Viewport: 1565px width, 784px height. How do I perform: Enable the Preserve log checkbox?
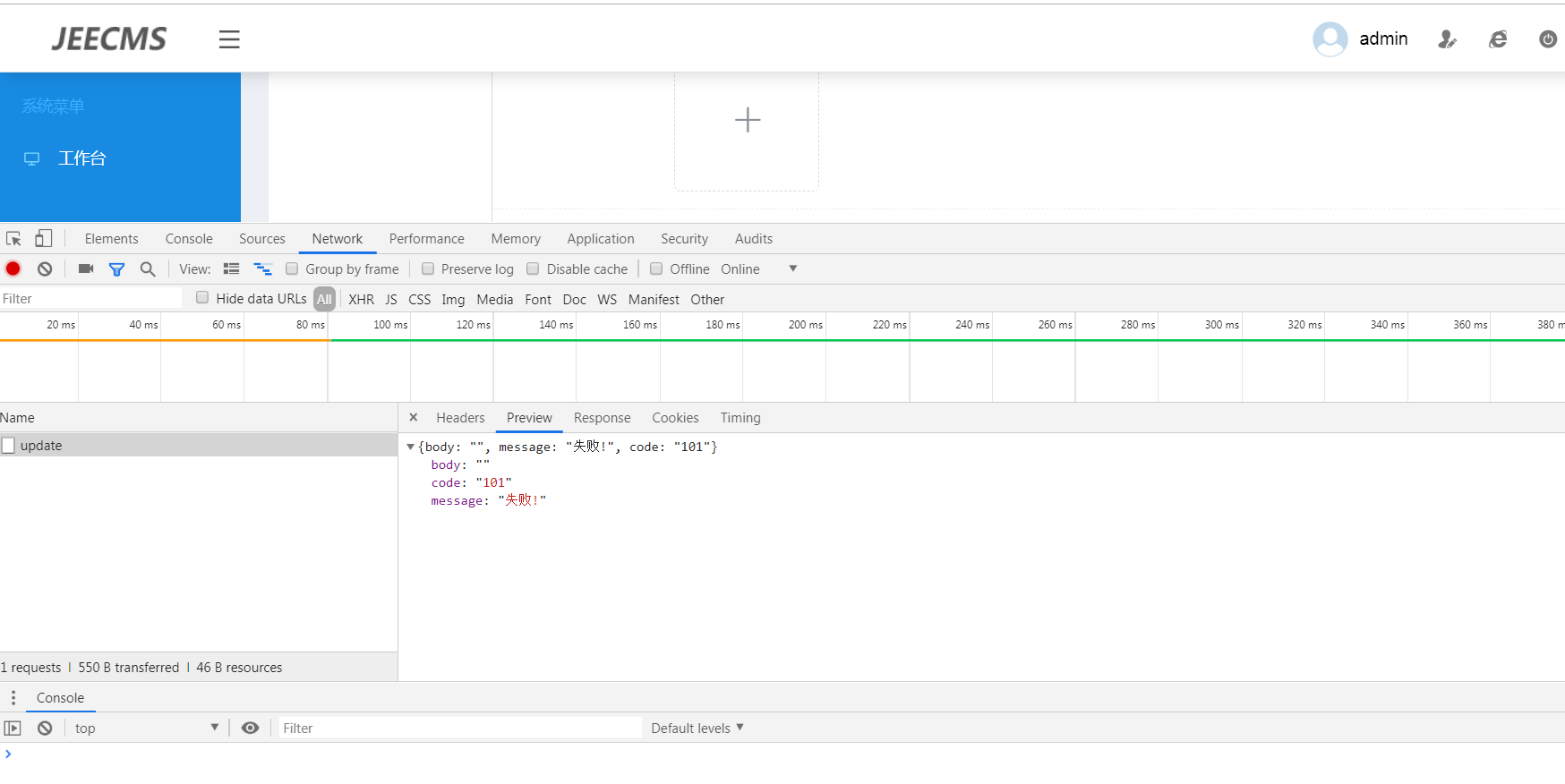point(428,268)
